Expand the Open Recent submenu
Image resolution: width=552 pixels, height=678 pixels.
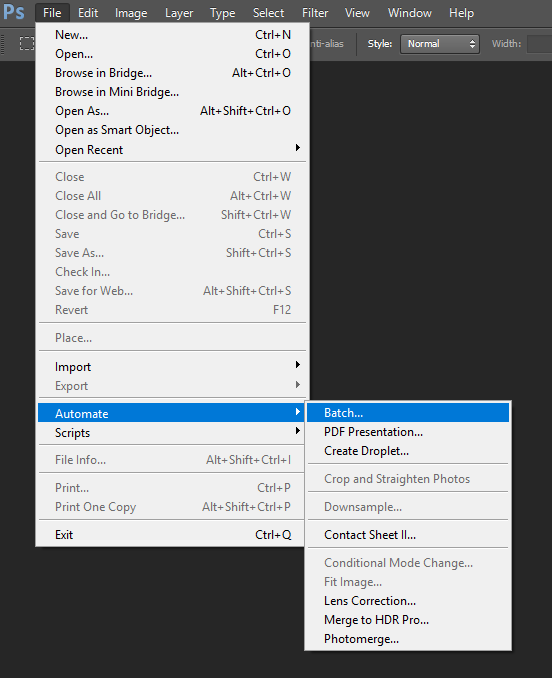(x=172, y=149)
